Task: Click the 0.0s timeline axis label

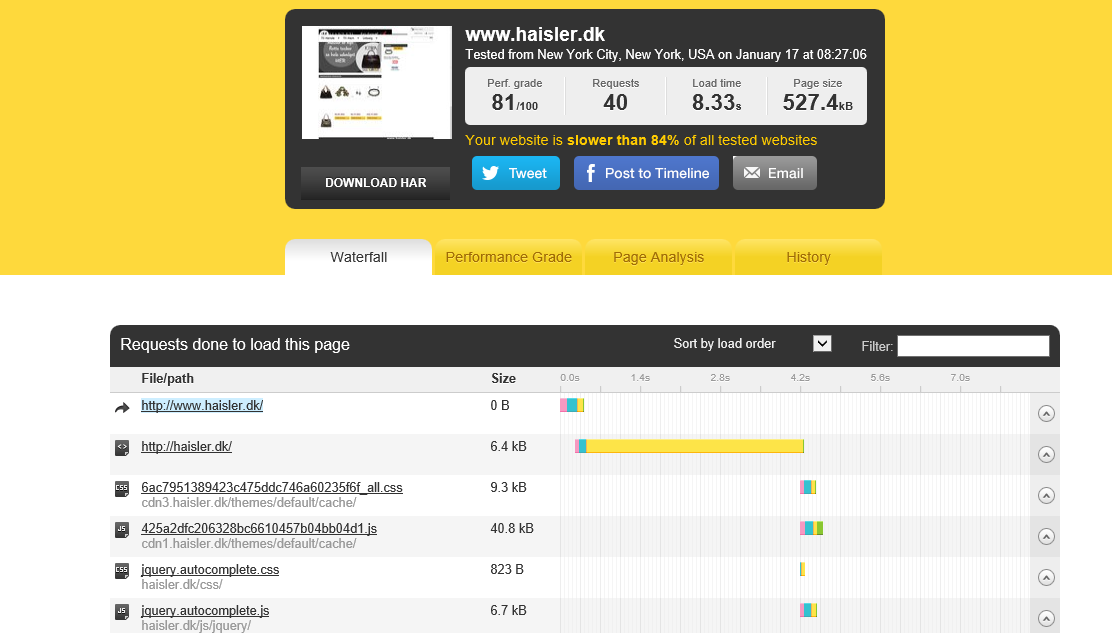Action: pos(570,378)
